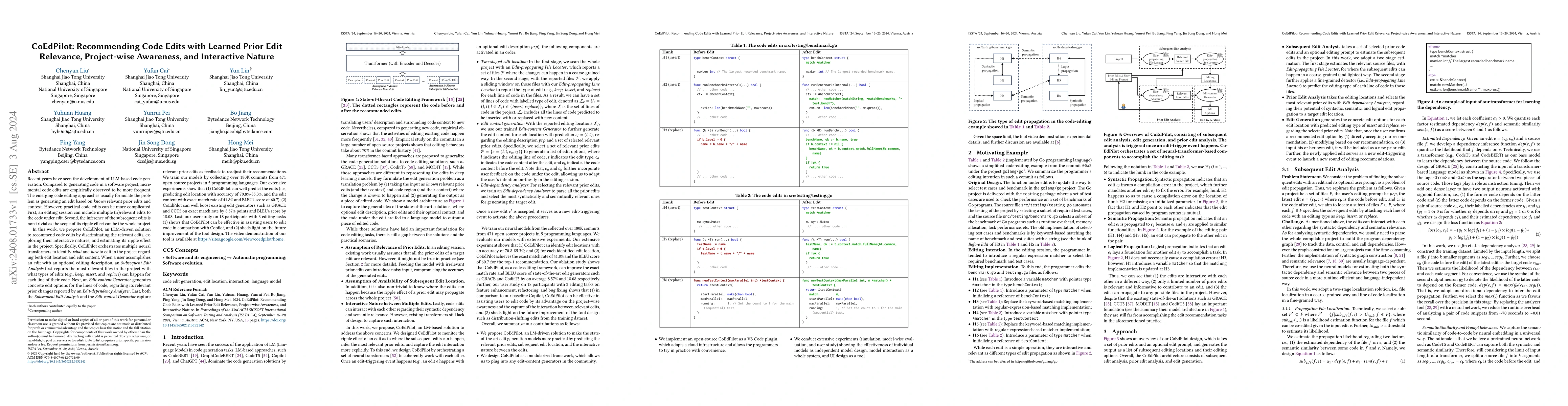The image size is (1568, 406).
Task: Click the 'Edit Generation' bullet lead-in on page 5
Action: [x=1304, y=120]
